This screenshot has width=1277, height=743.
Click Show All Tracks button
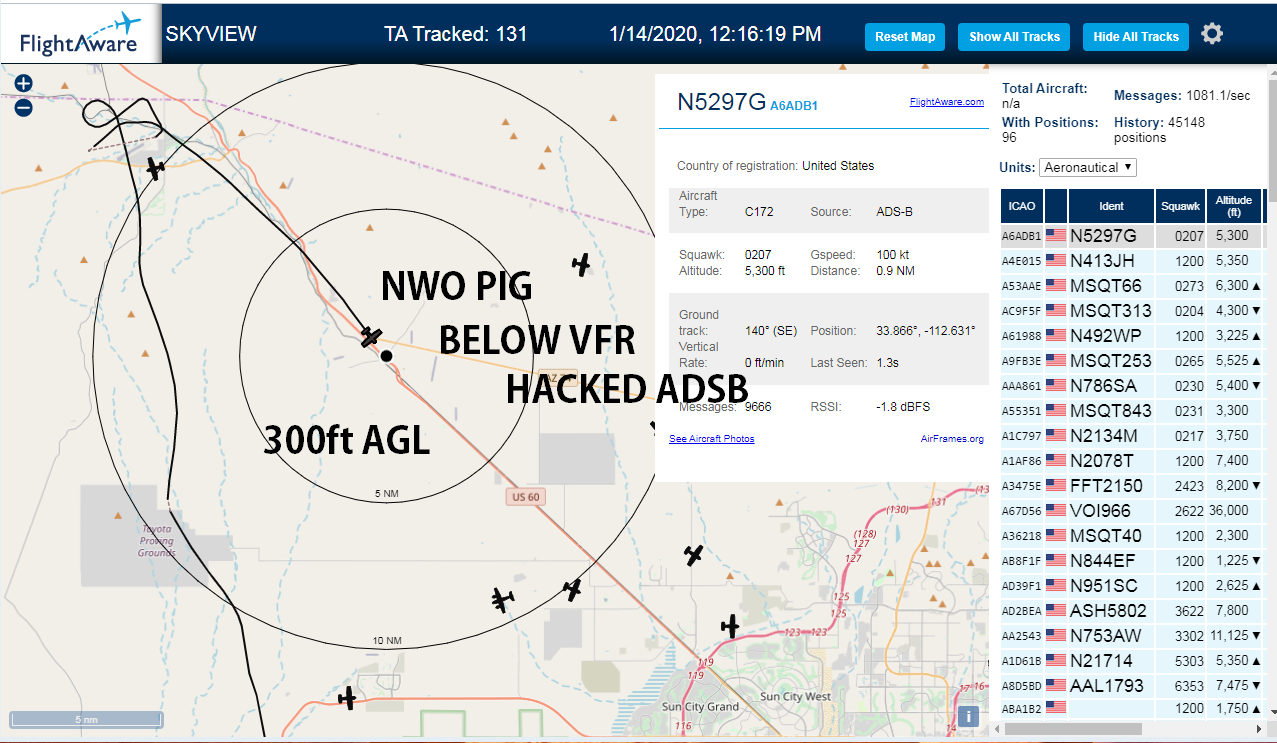pos(1014,37)
